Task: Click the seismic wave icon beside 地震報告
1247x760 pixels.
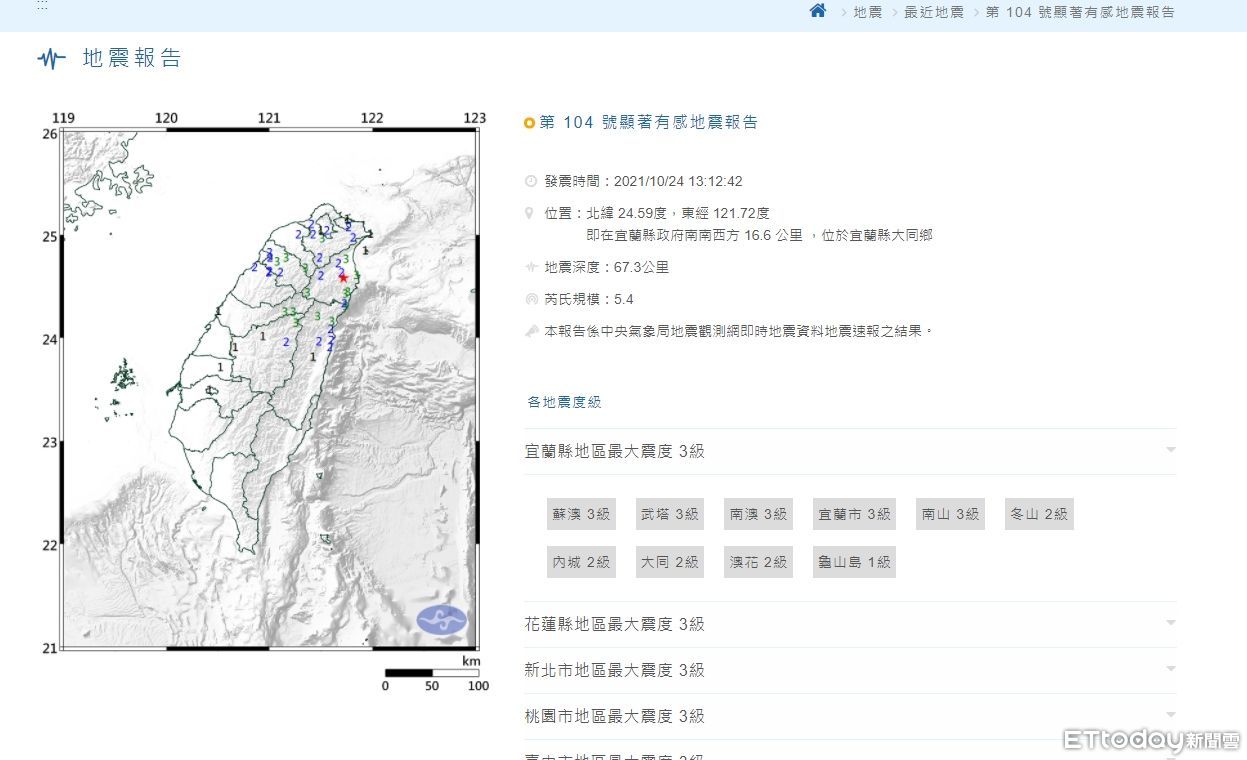Action: (51, 58)
